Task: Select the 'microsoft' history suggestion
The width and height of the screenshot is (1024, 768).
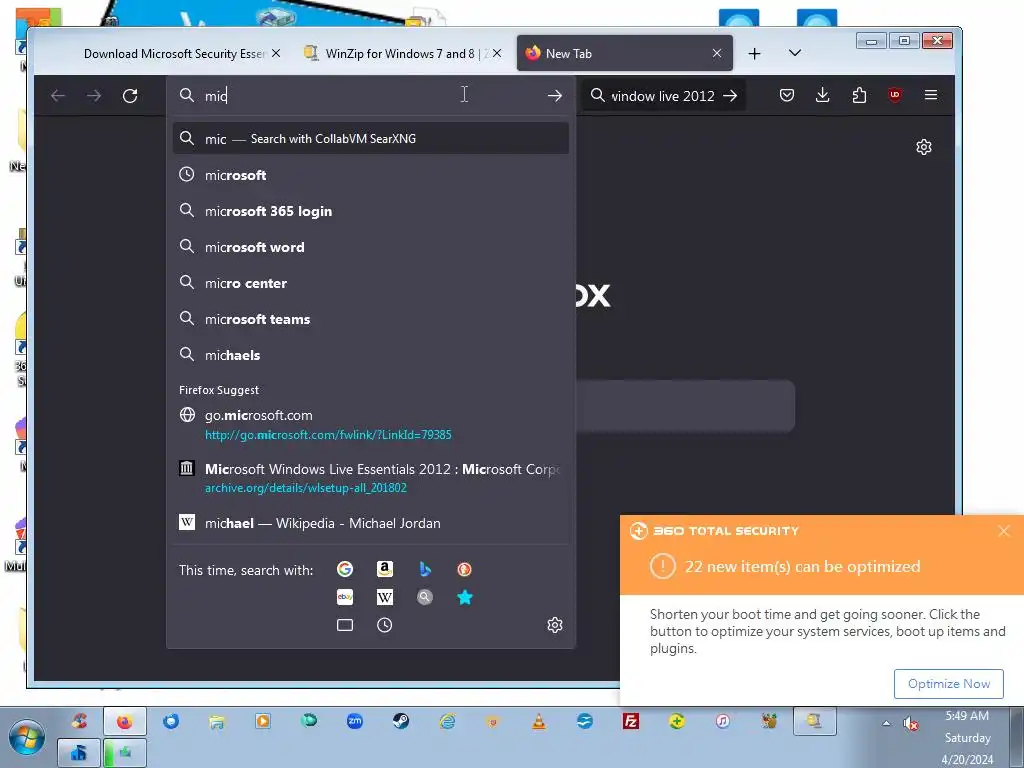Action: click(x=370, y=175)
